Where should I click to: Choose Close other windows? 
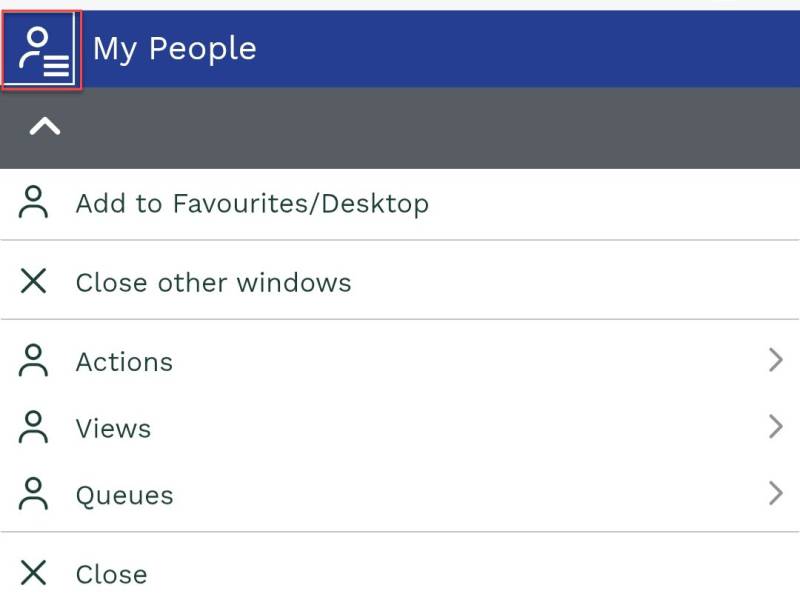click(213, 283)
